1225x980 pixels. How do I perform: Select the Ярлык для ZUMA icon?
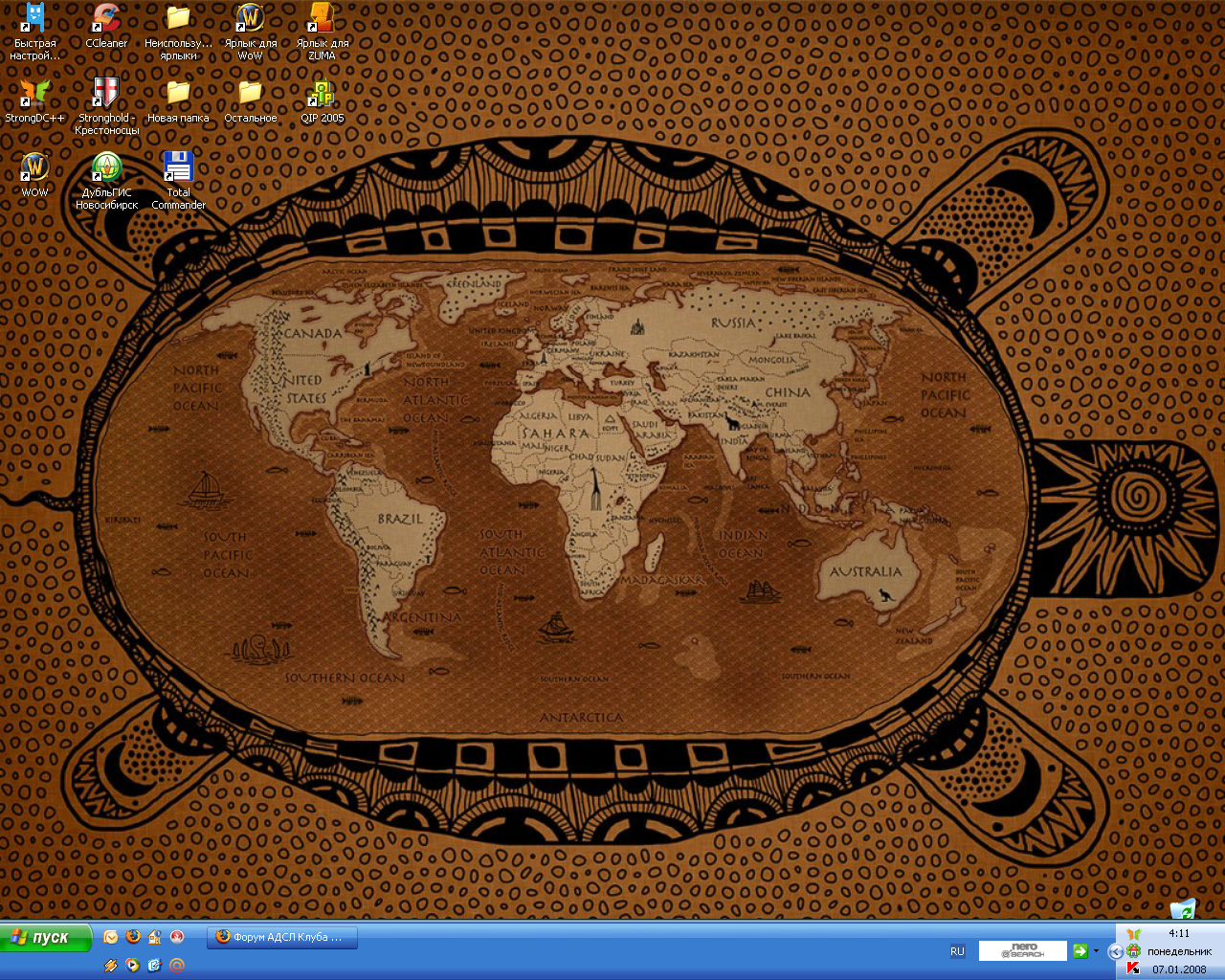323,19
